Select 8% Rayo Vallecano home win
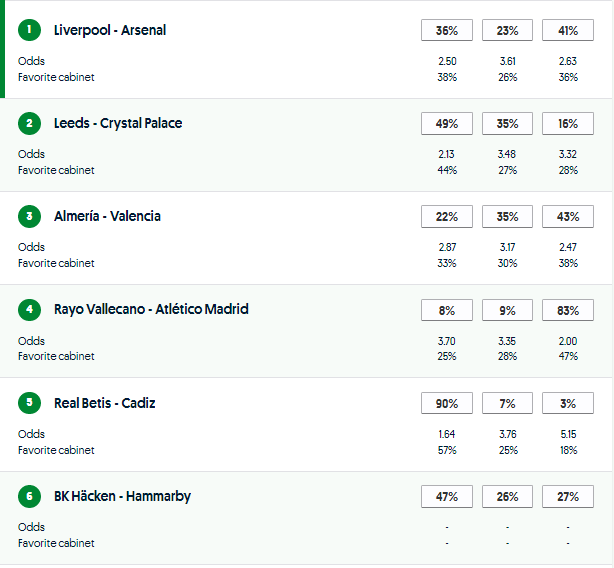 point(447,310)
